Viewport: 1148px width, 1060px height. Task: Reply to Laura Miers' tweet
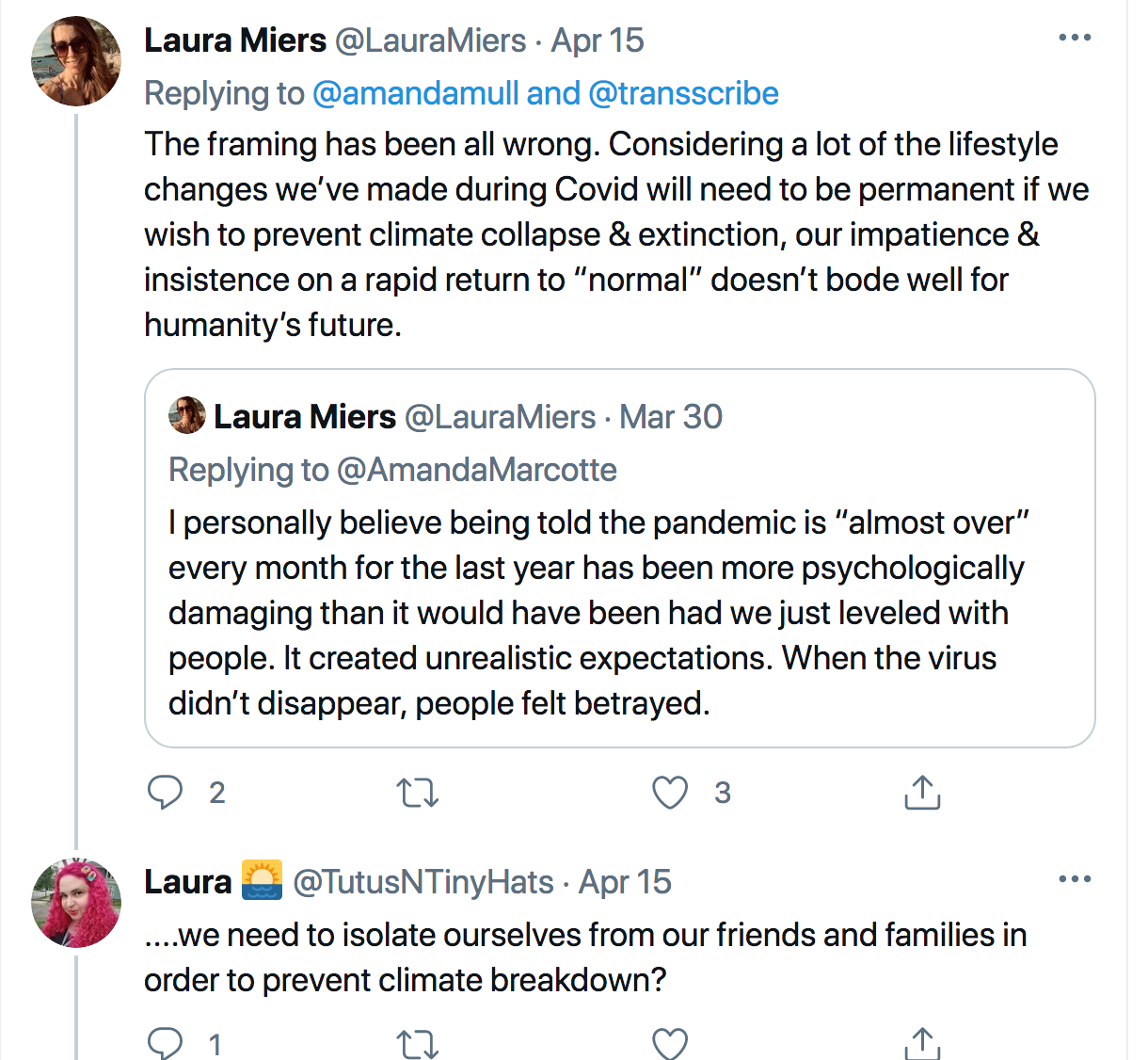166,793
